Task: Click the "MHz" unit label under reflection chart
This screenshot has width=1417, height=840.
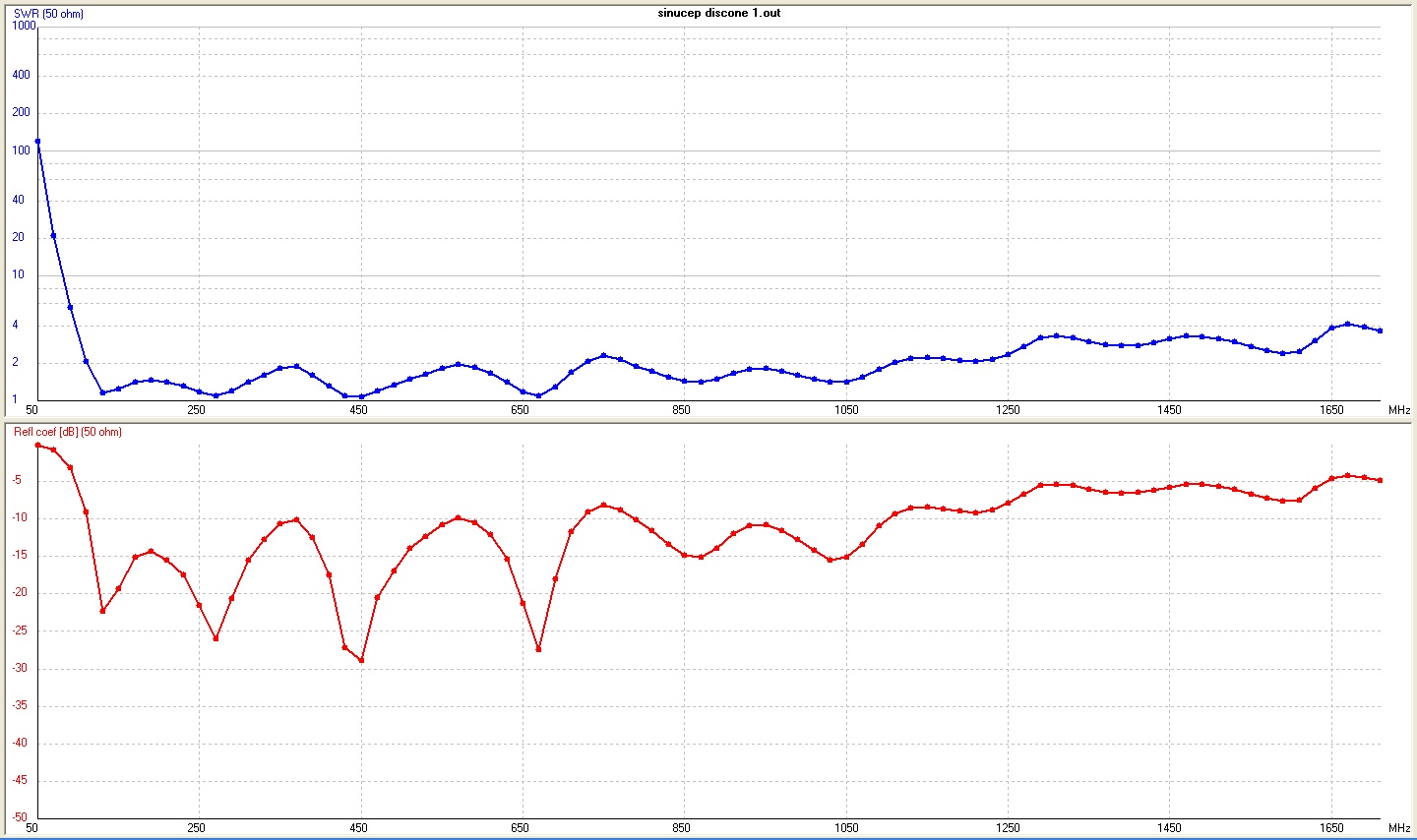Action: (x=1399, y=828)
